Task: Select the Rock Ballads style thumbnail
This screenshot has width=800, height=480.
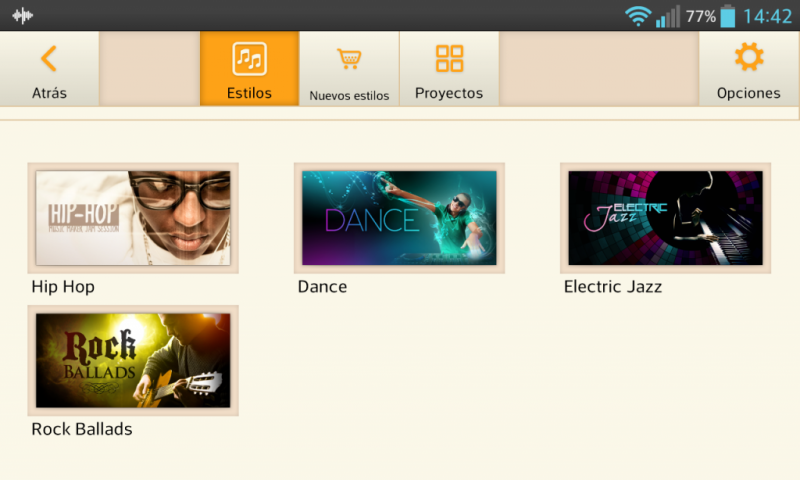Action: click(x=133, y=360)
